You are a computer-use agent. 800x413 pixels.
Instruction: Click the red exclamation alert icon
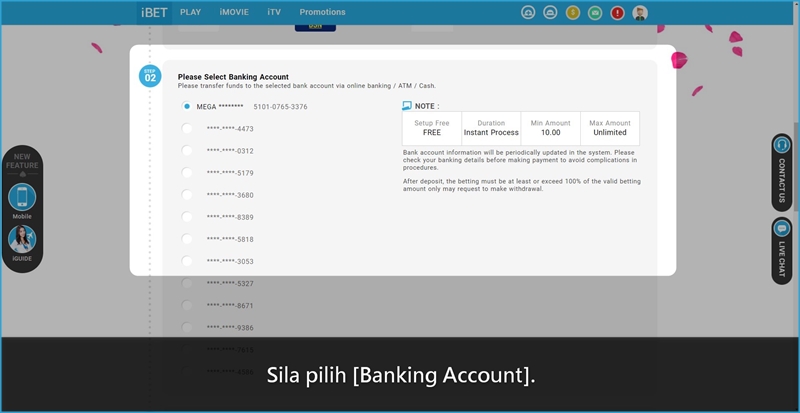pos(617,13)
